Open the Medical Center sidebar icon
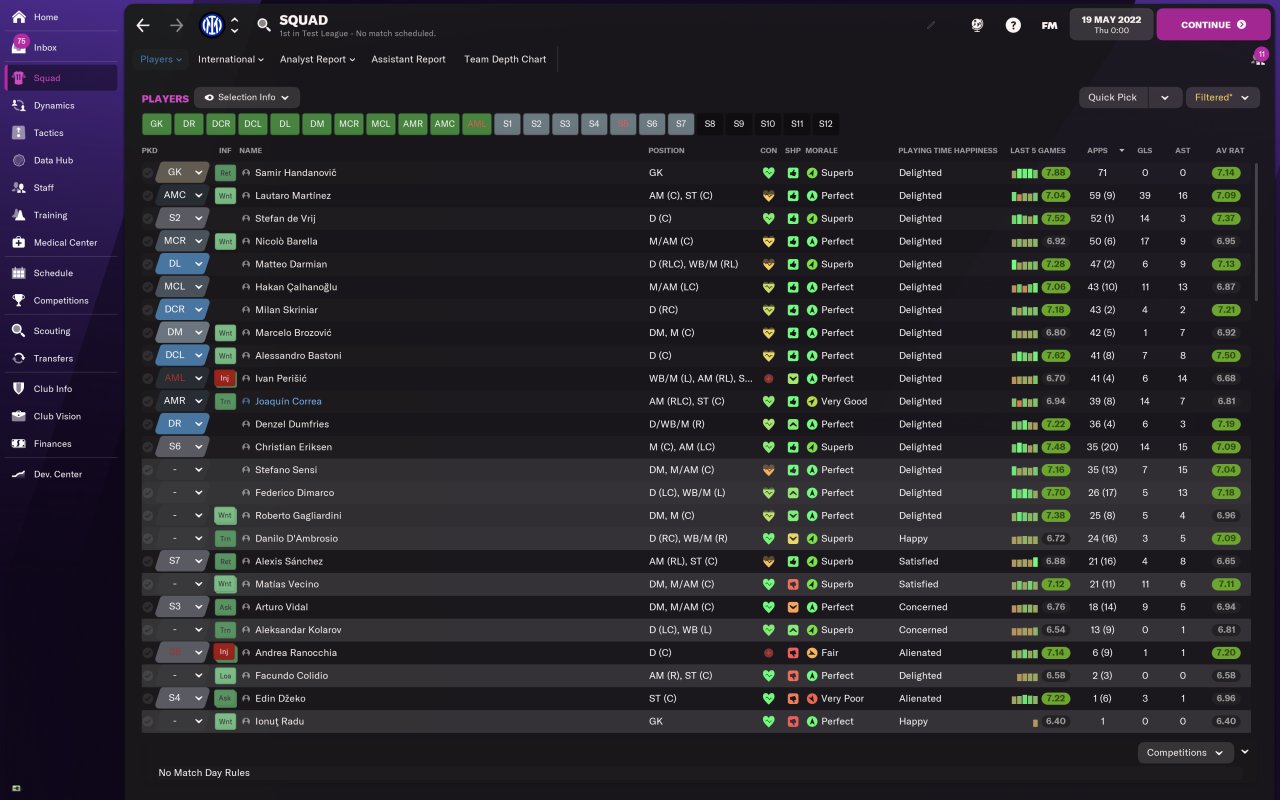1280x800 pixels. tap(19, 242)
